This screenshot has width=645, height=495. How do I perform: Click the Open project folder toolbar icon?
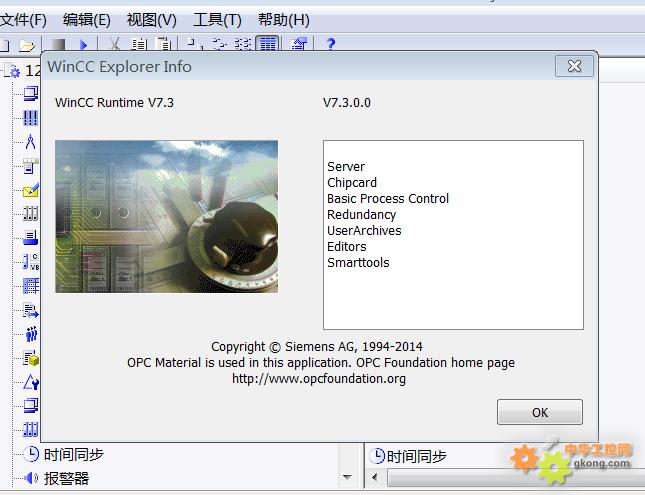[x=27, y=44]
